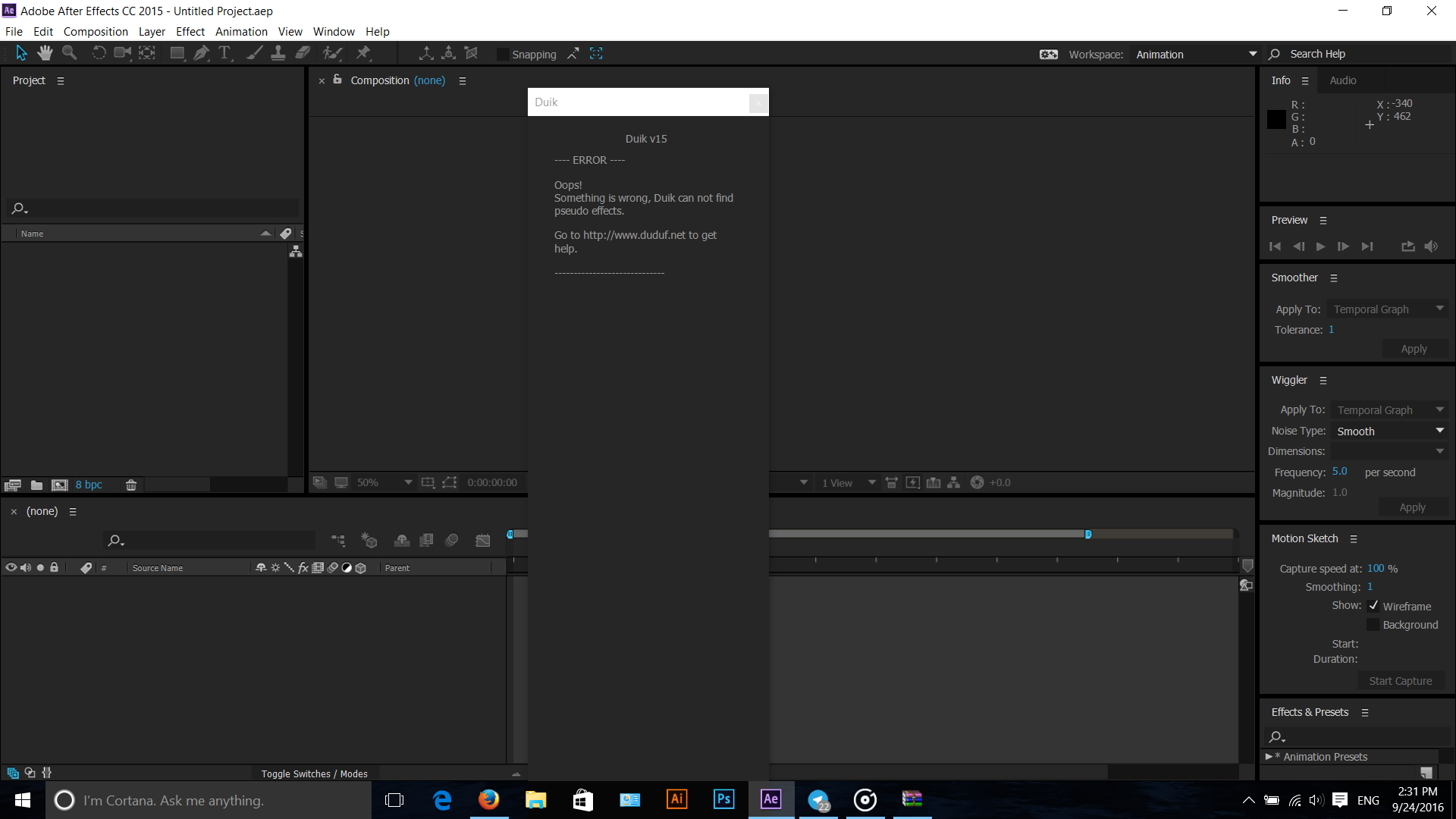Open the File menu
The width and height of the screenshot is (1456, 819).
click(x=14, y=32)
